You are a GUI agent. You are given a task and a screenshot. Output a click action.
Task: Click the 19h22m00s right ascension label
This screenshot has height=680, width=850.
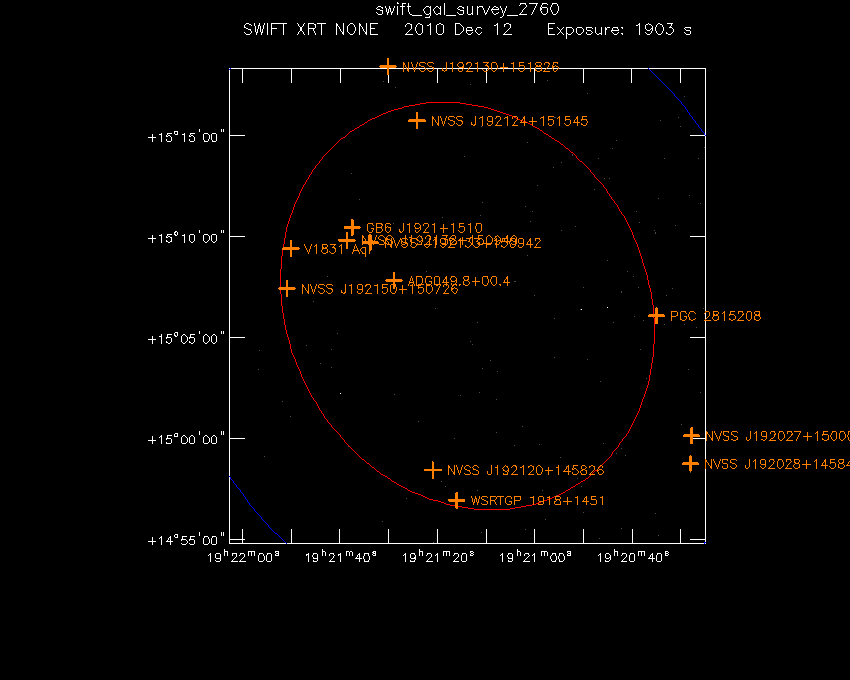pos(243,557)
